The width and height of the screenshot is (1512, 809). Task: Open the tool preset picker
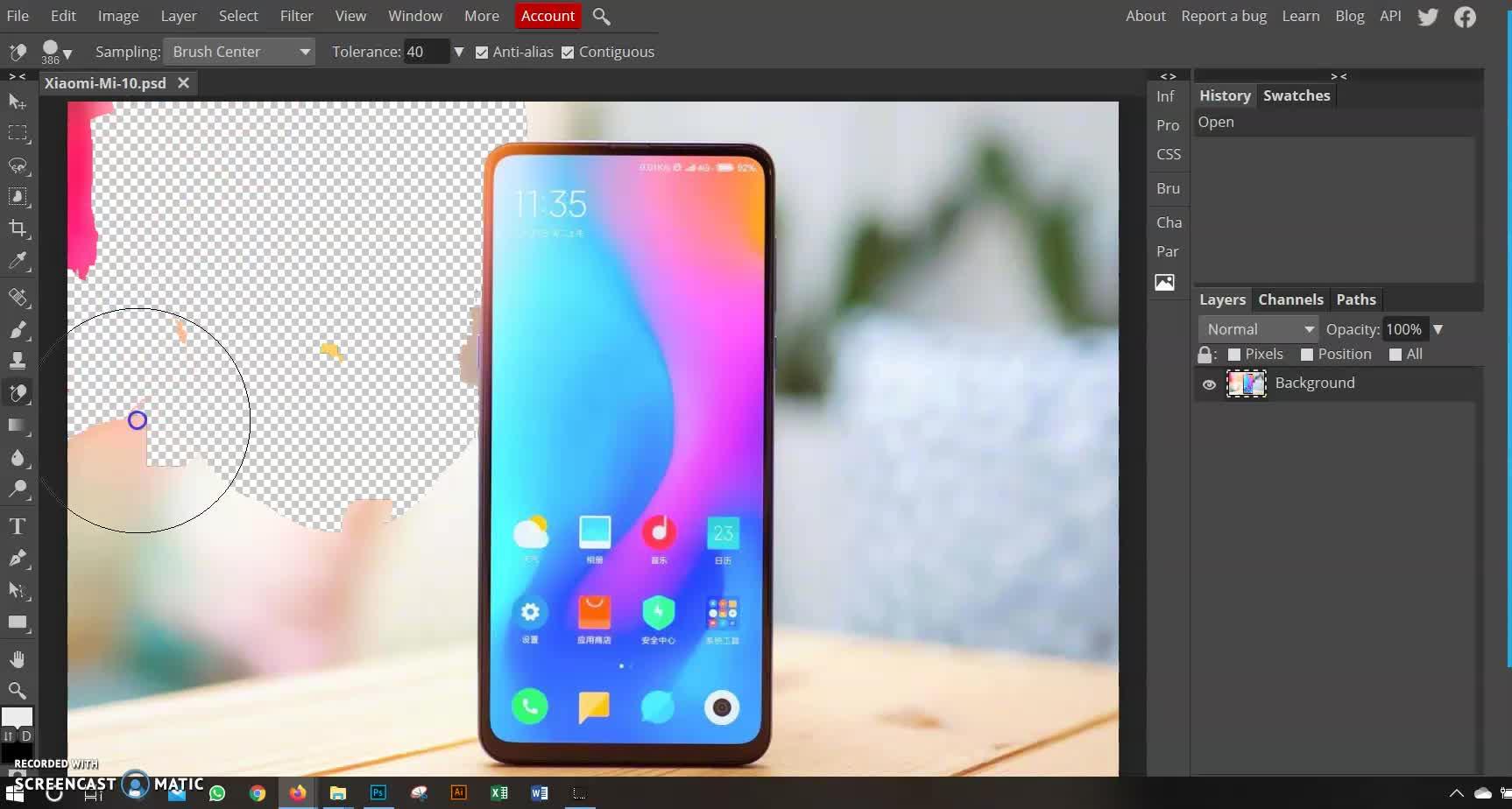pyautogui.click(x=17, y=53)
